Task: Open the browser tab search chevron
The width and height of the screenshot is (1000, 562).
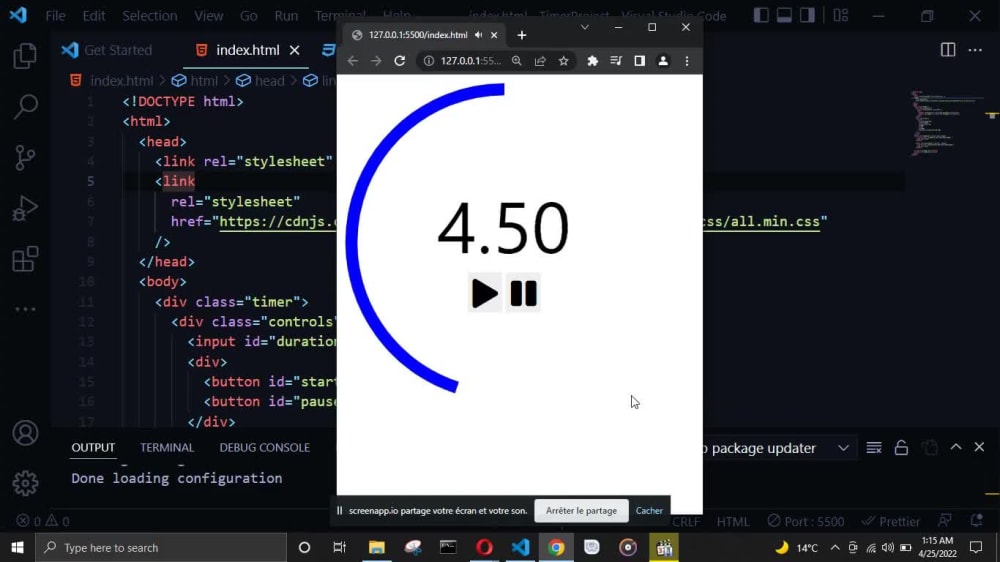Action: click(585, 27)
